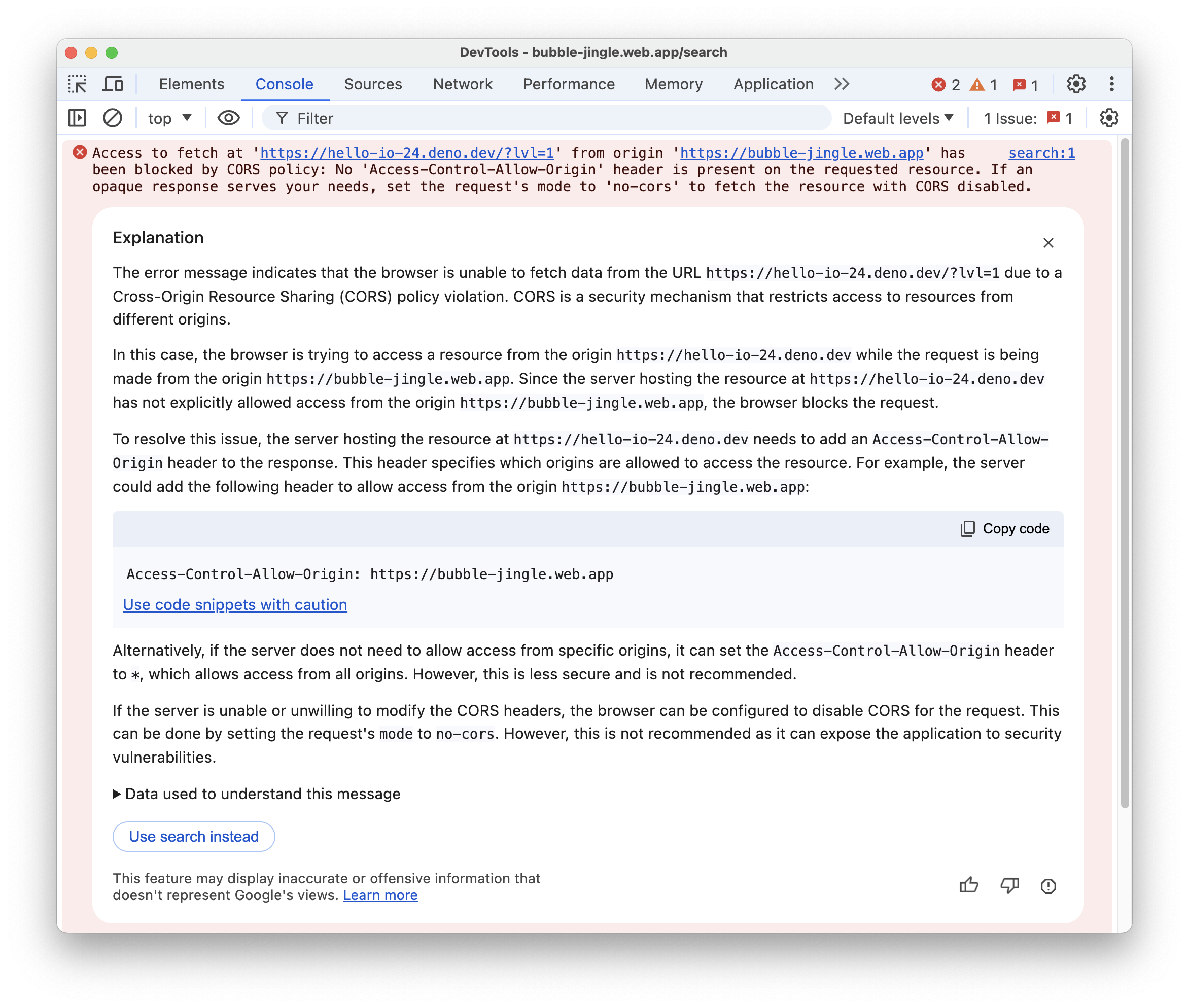Screen dimensions: 1189x1008
Task: Click Use search instead button
Action: pos(193,836)
